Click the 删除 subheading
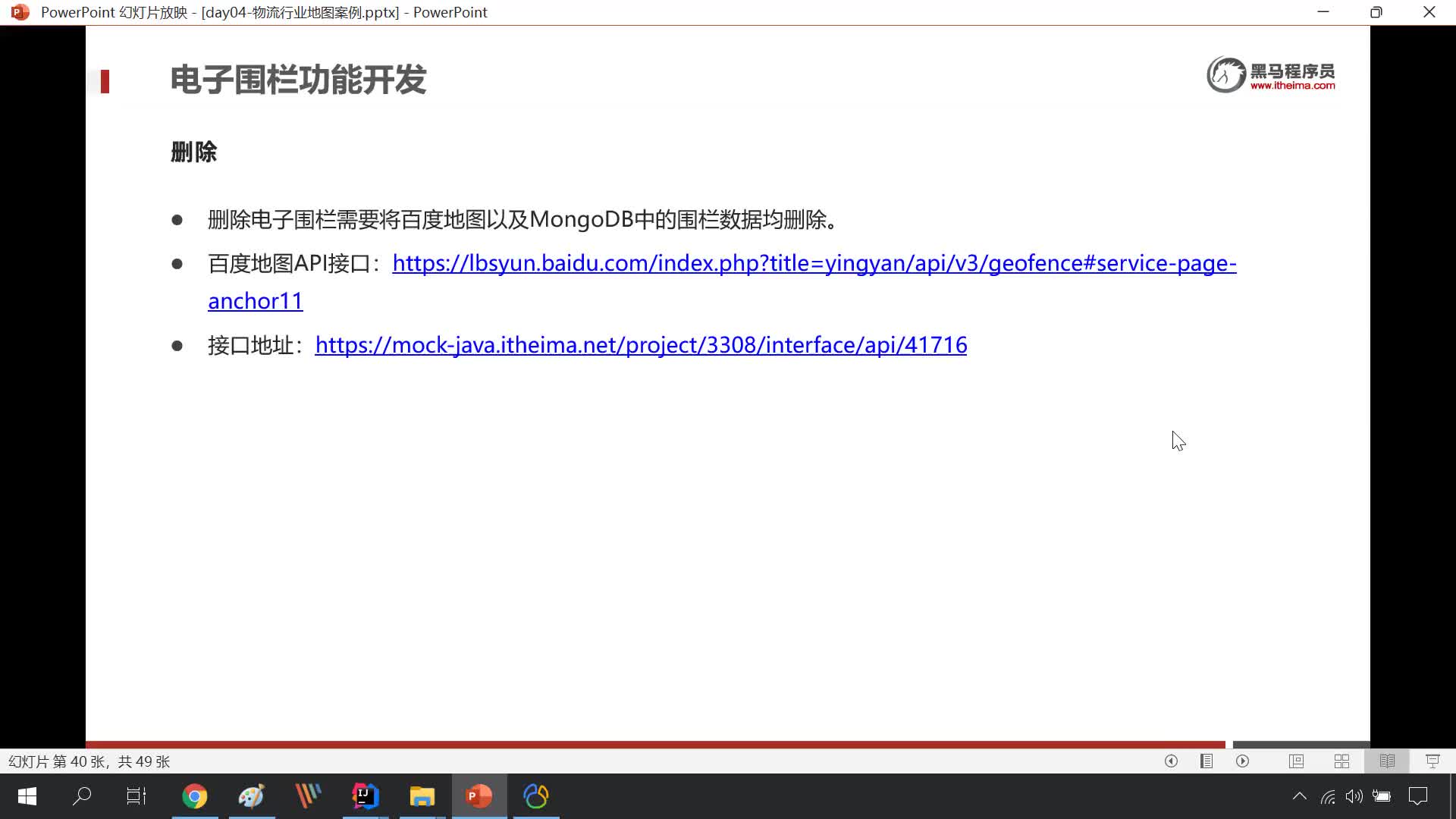Viewport: 1456px width, 819px height. (194, 152)
